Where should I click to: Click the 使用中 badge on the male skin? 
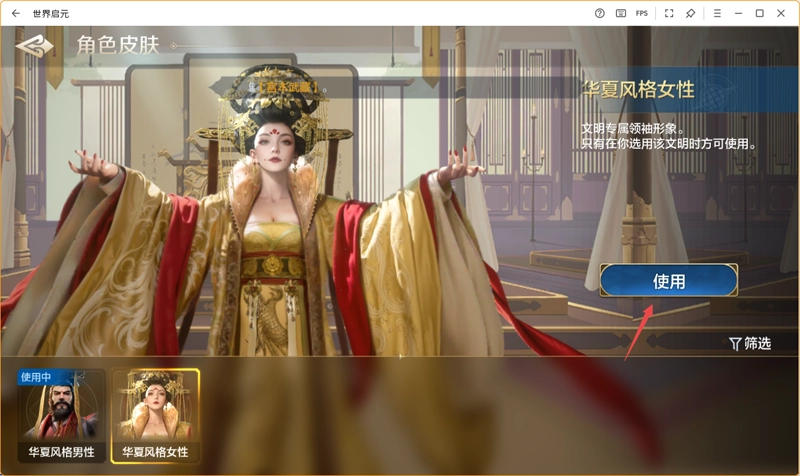36,377
